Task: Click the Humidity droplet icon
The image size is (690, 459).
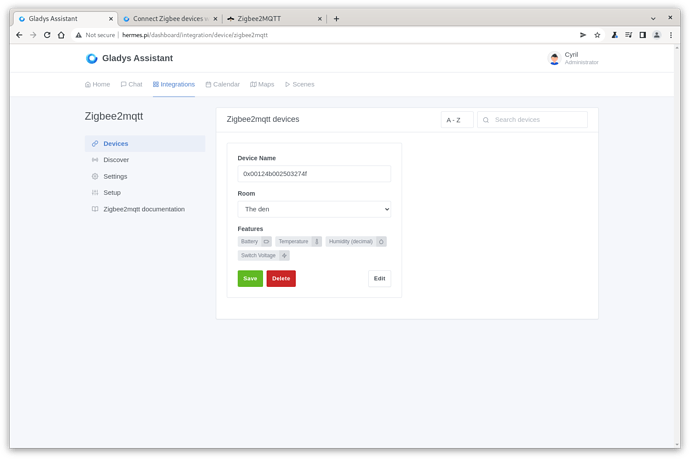Action: 381,242
